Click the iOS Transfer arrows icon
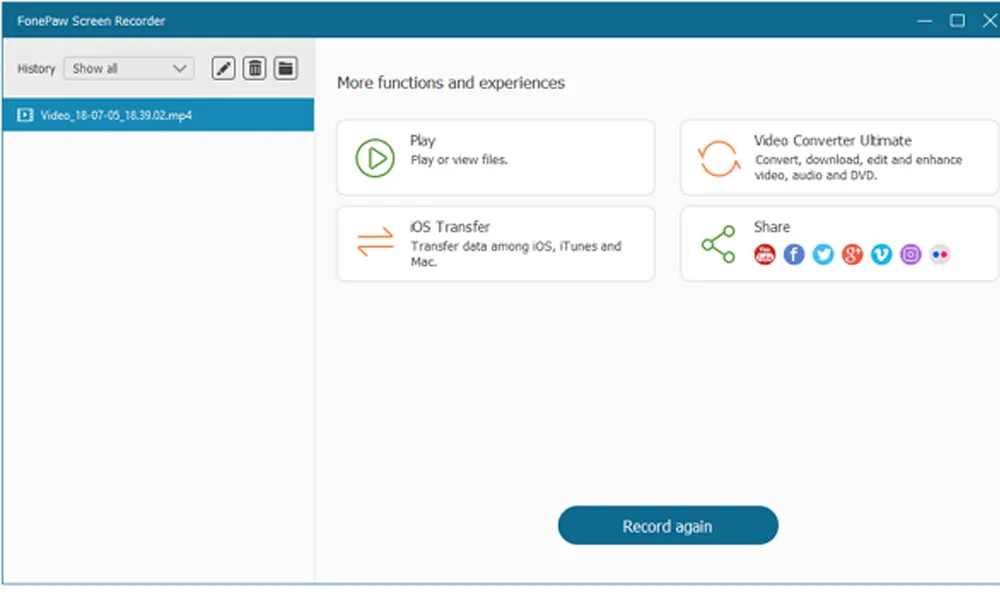The height and width of the screenshot is (600, 1000). click(375, 242)
